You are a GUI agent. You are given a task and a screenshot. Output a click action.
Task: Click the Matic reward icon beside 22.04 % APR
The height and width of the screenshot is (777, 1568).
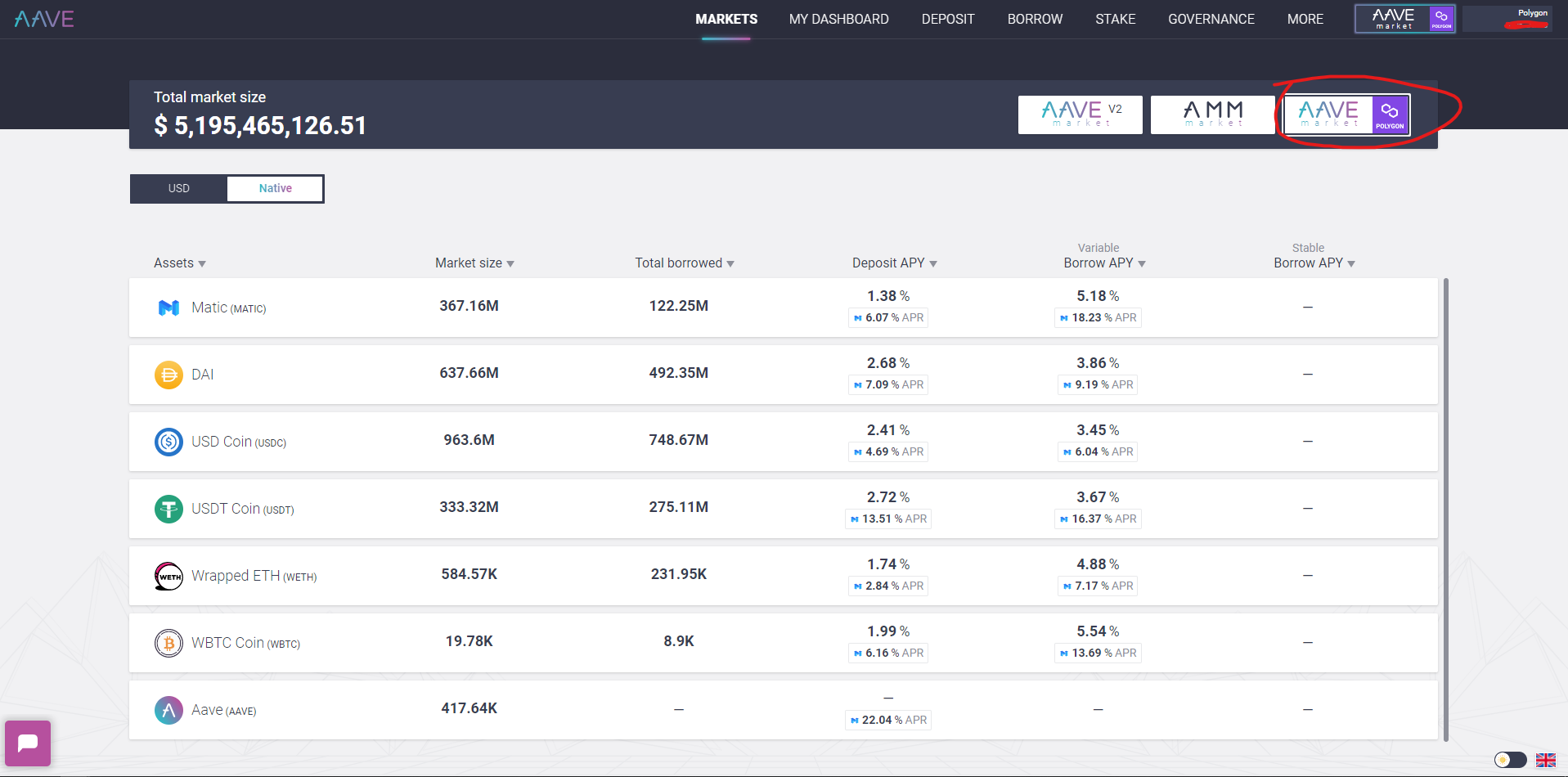854,721
